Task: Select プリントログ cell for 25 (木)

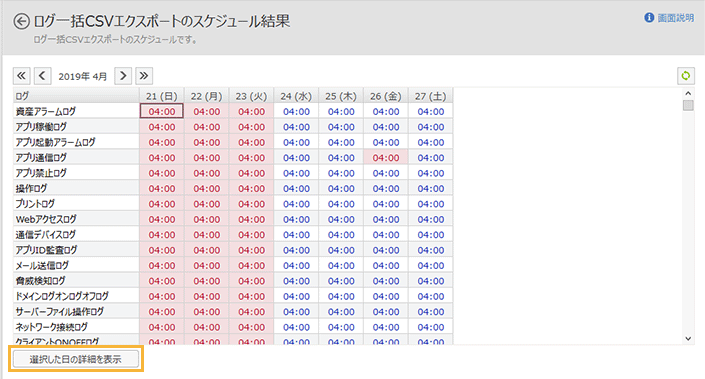Action: (x=341, y=204)
